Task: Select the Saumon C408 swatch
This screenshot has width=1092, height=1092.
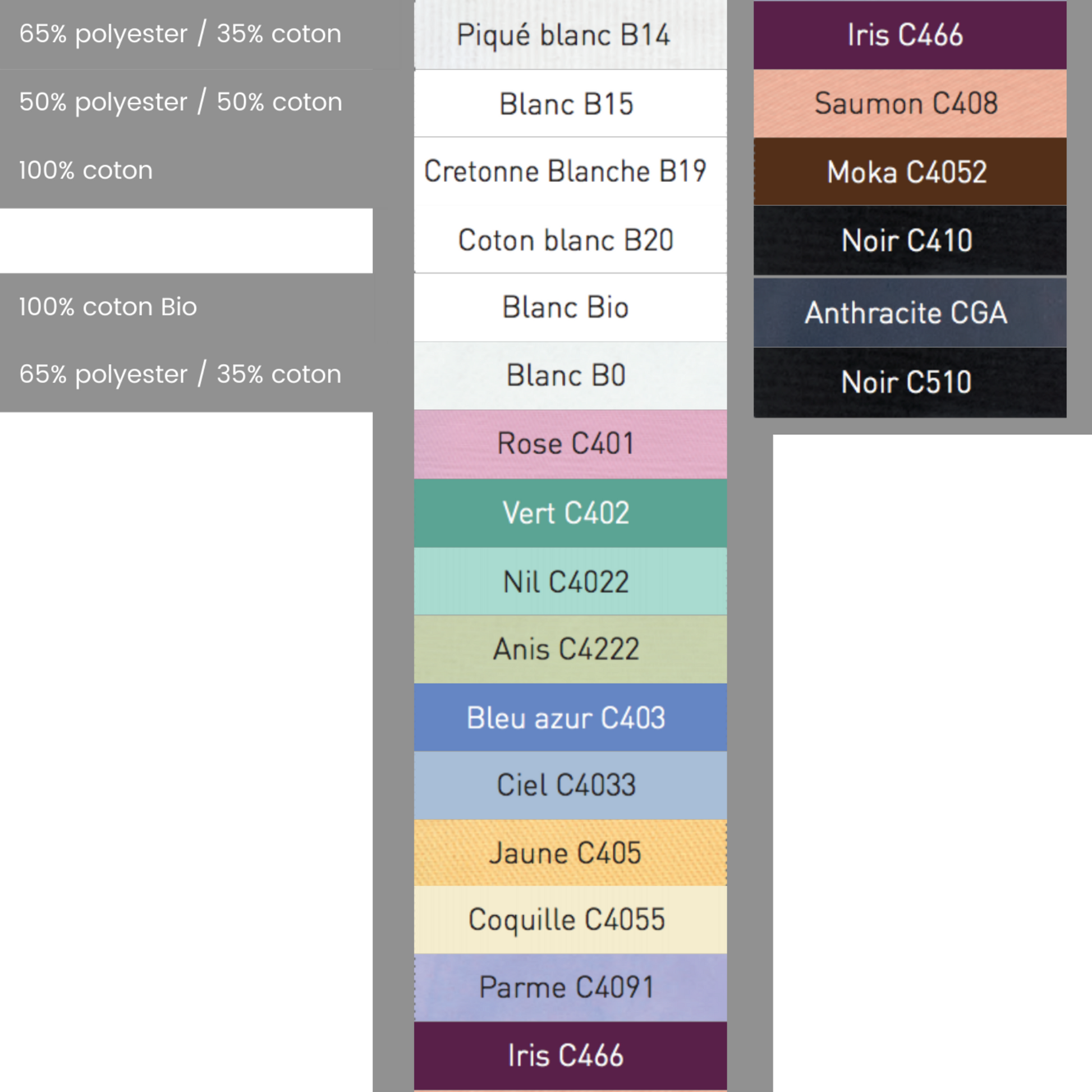Action: click(x=910, y=103)
